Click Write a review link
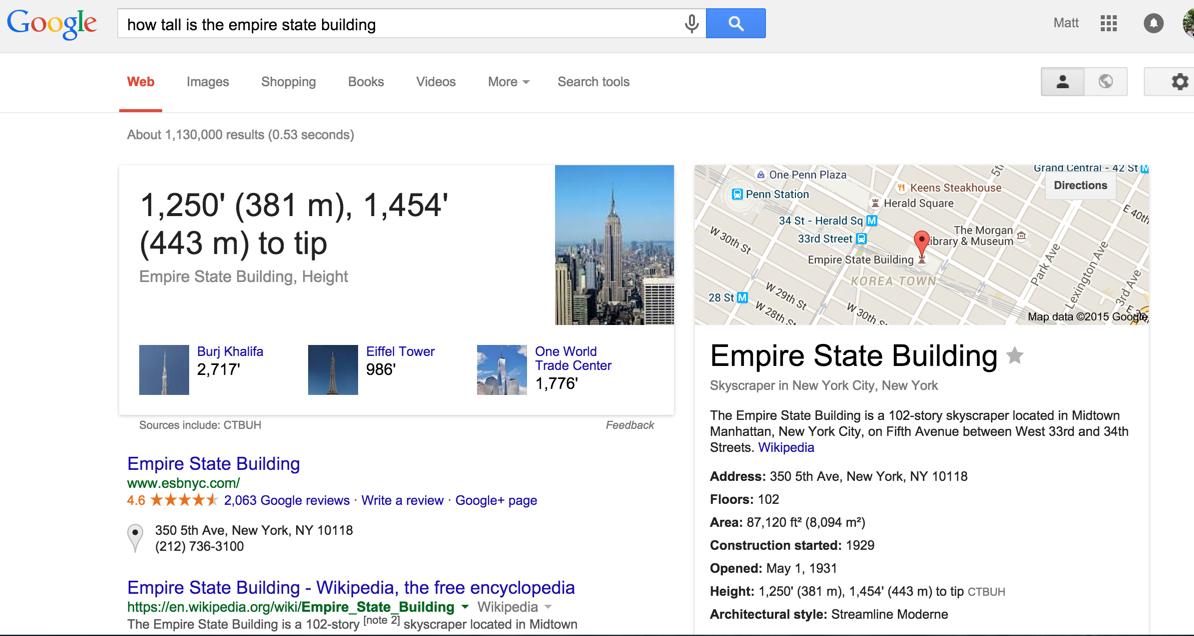The height and width of the screenshot is (636, 1194). pyautogui.click(x=402, y=500)
